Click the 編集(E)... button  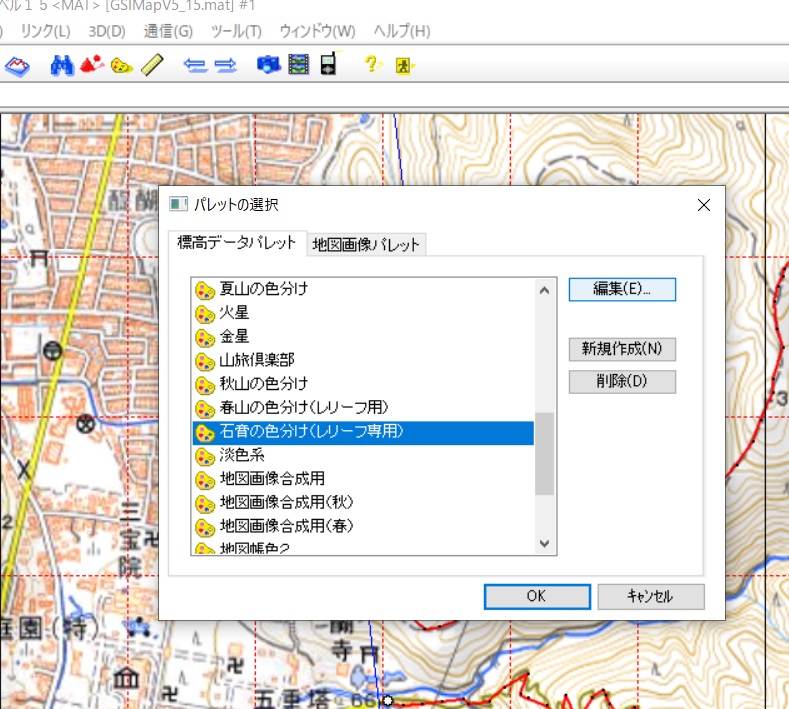[622, 289]
